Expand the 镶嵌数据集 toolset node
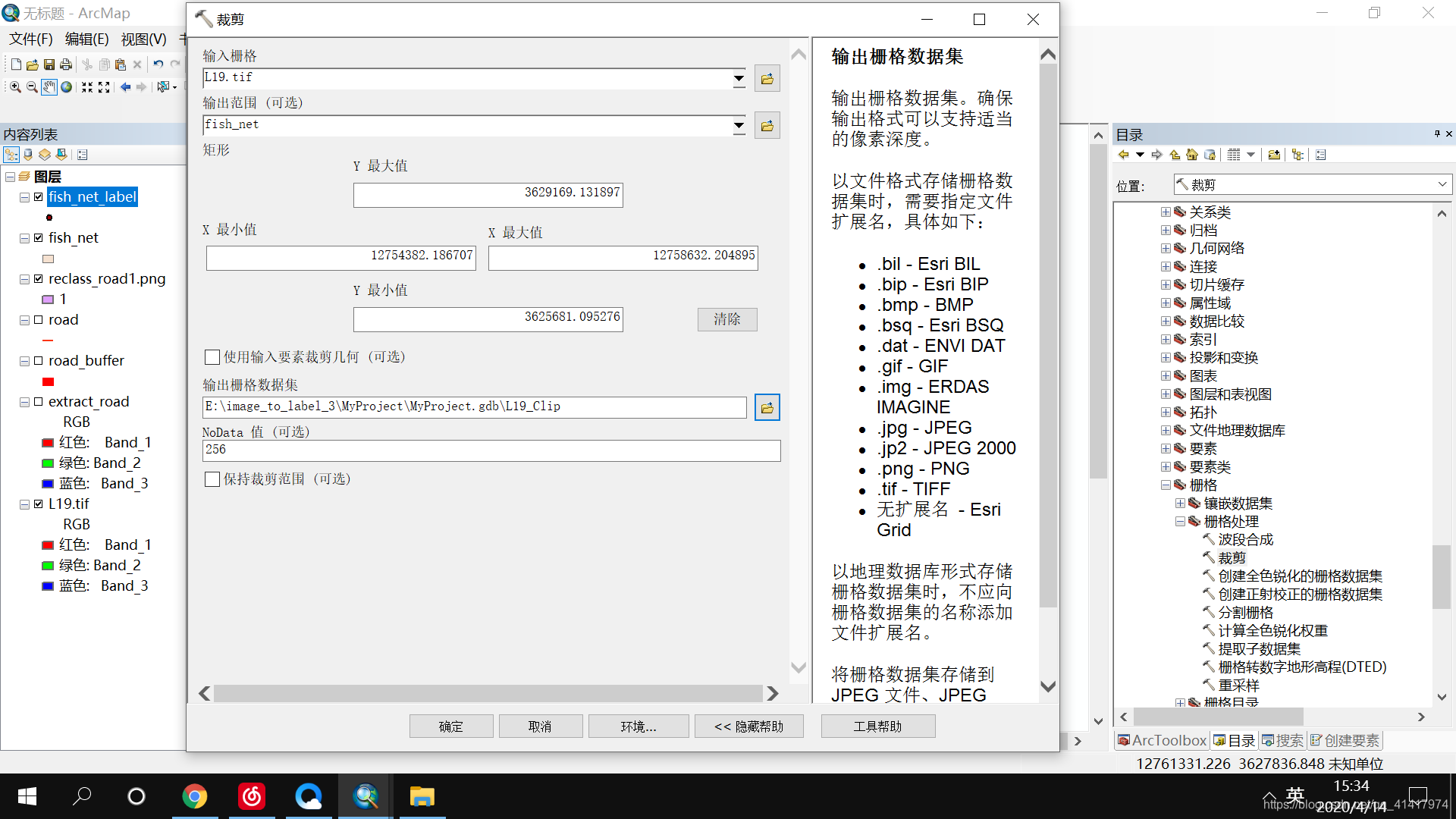Viewport: 1456px width, 819px height. pos(1180,504)
